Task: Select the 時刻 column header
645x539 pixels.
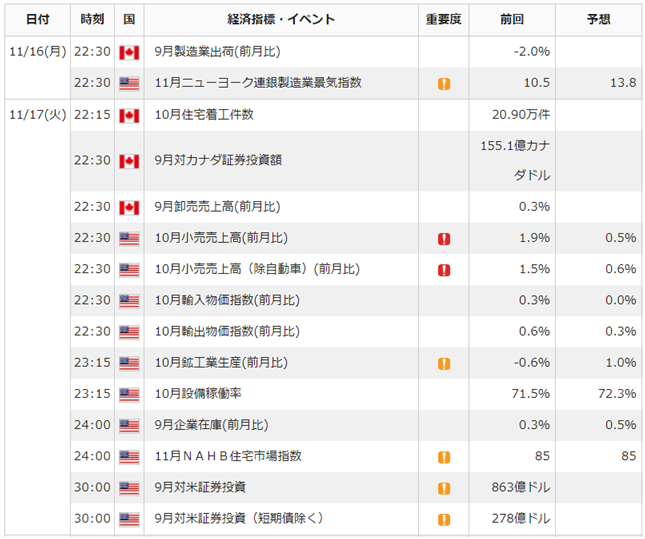Action: 92,19
